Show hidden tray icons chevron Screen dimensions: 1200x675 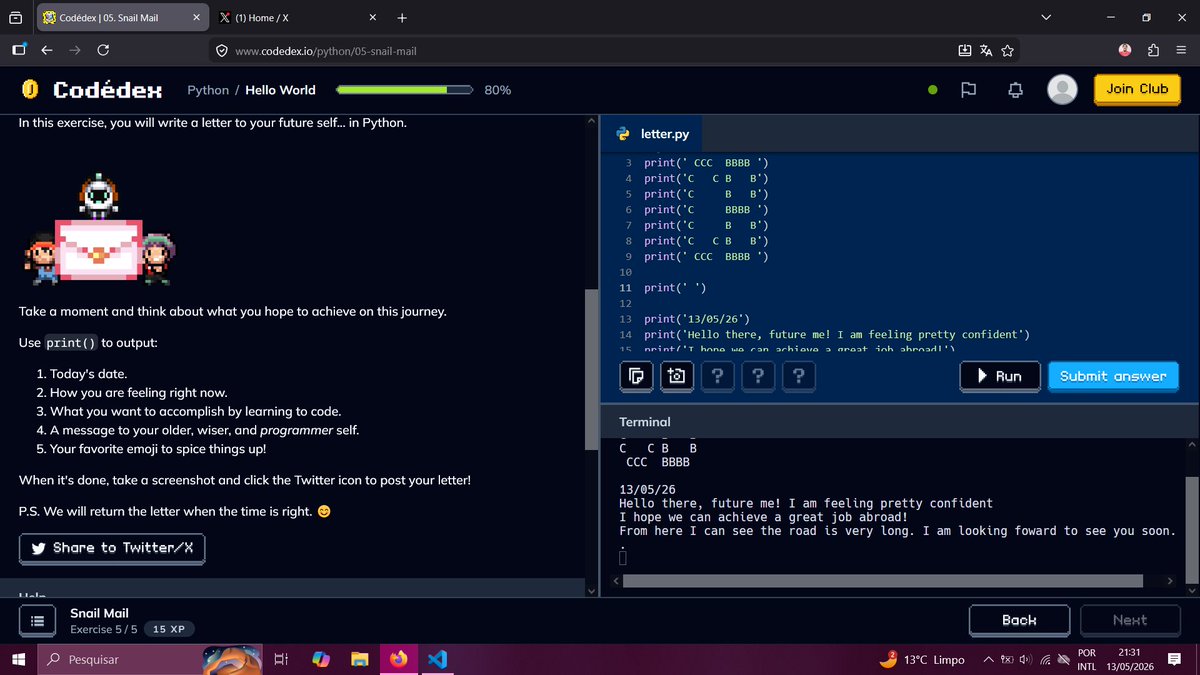[988, 660]
